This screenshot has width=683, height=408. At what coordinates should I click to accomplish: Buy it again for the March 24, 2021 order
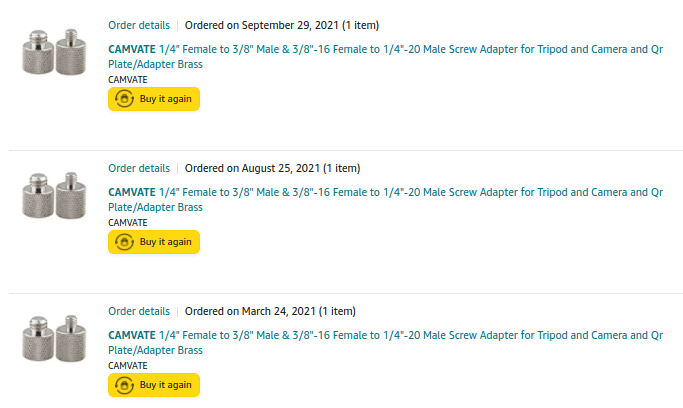(154, 385)
